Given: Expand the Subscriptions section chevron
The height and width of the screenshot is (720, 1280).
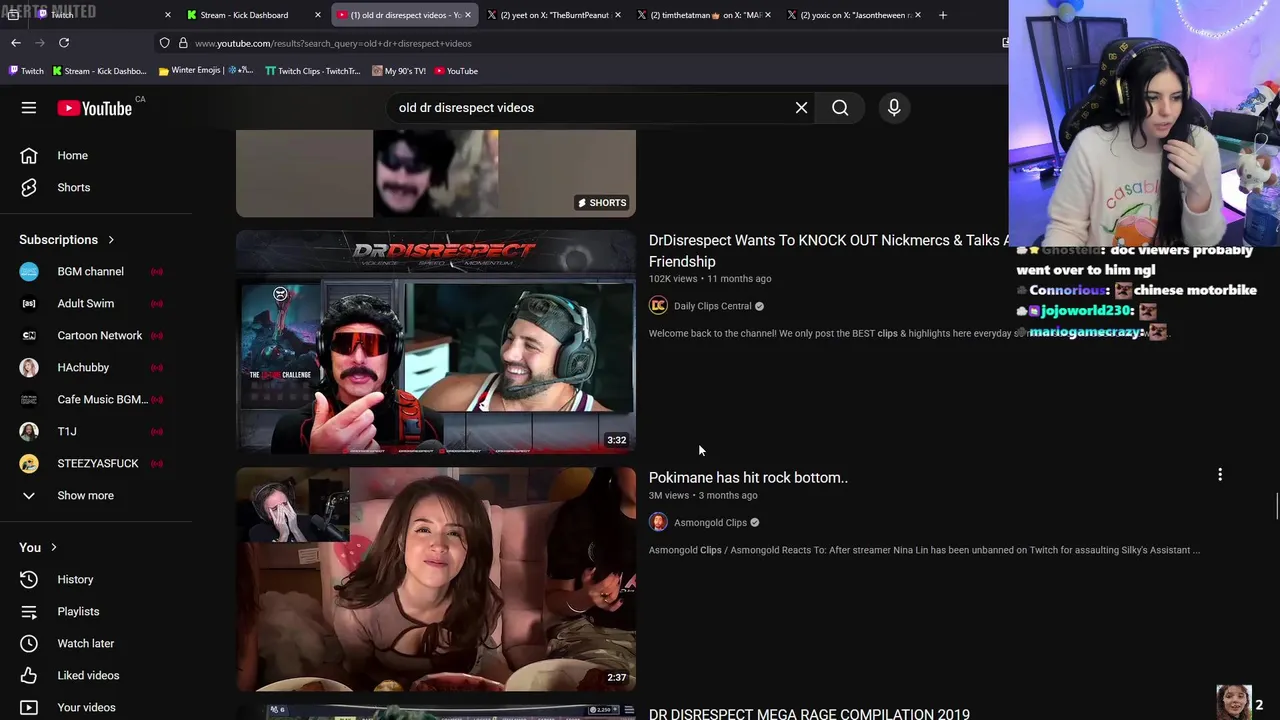Looking at the screenshot, I should click(111, 240).
